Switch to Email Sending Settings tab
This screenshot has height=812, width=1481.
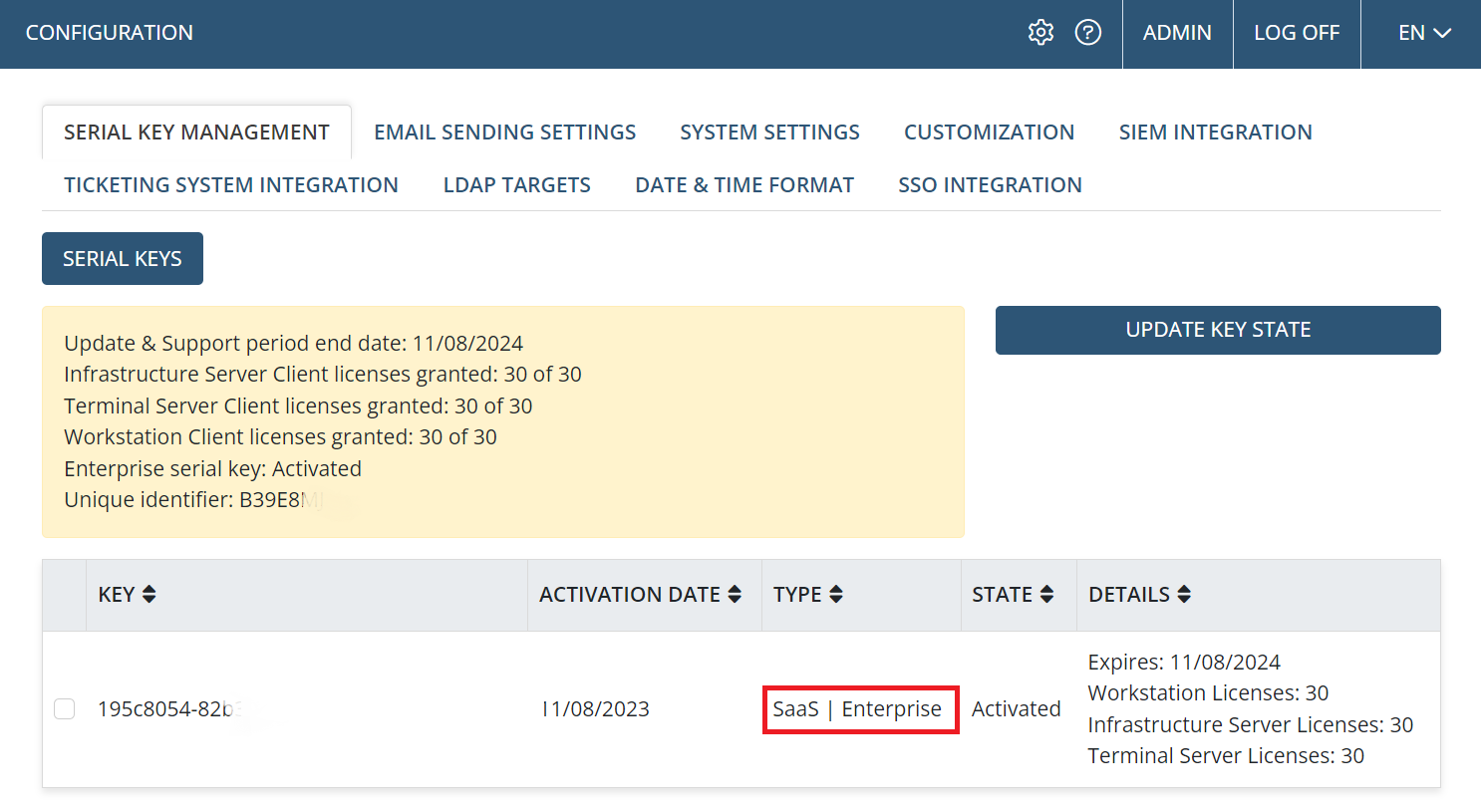tap(504, 133)
